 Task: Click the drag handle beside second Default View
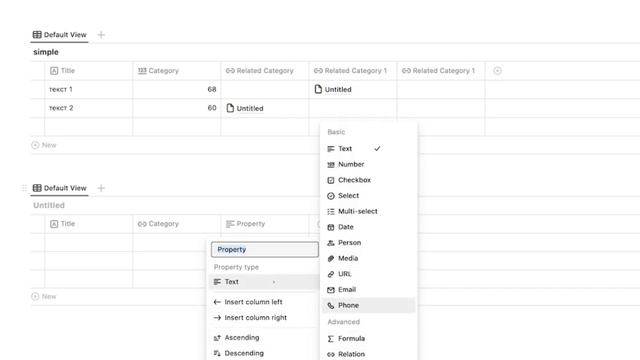[24, 188]
